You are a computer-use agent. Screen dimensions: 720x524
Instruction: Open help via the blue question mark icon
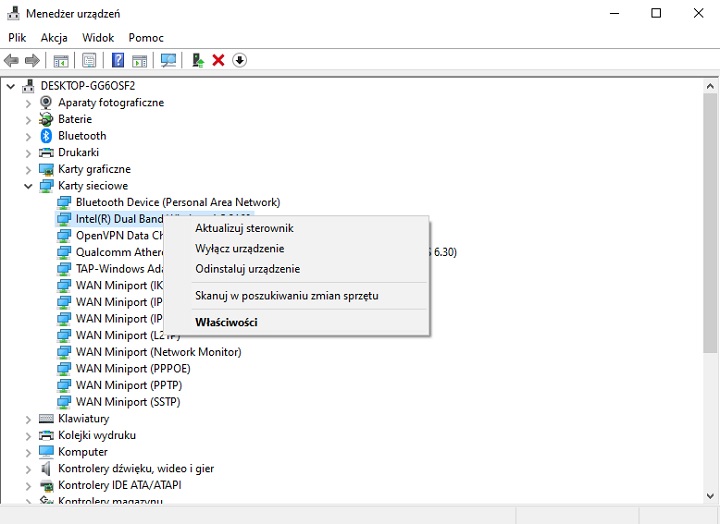[x=118, y=61]
